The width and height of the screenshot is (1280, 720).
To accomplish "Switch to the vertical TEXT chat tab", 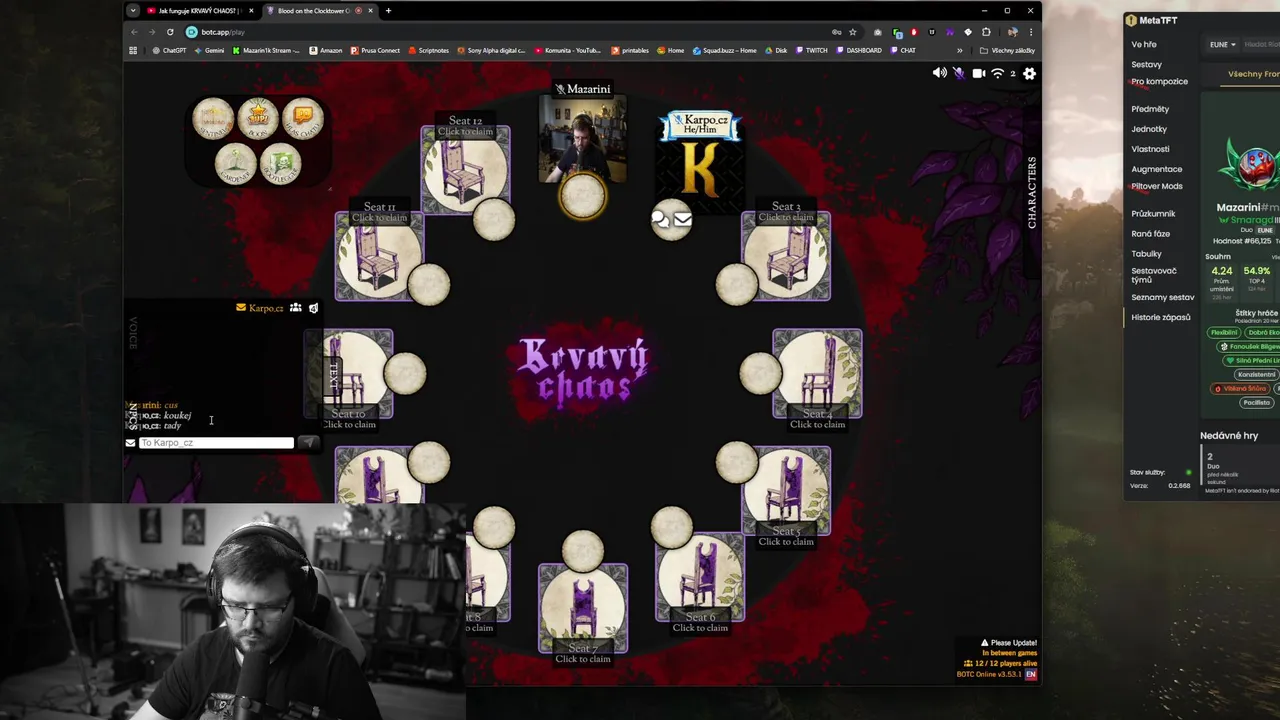I will click(334, 376).
